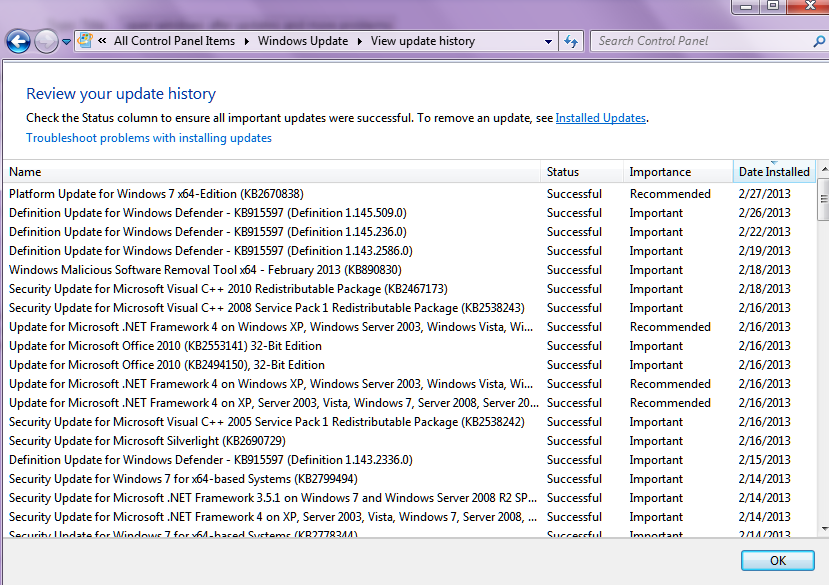The height and width of the screenshot is (585, 829).
Task: Click the 2/26/2013 date installed cell
Action: pos(764,213)
